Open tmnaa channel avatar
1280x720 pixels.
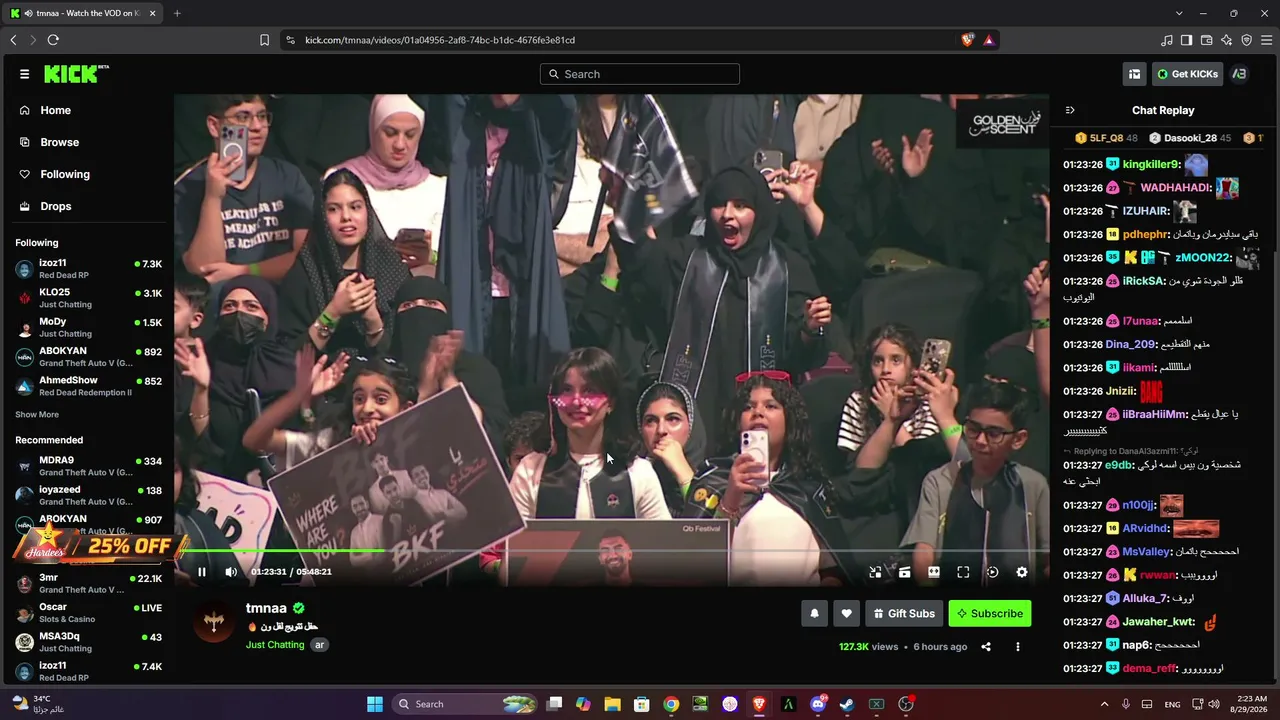pos(214,623)
